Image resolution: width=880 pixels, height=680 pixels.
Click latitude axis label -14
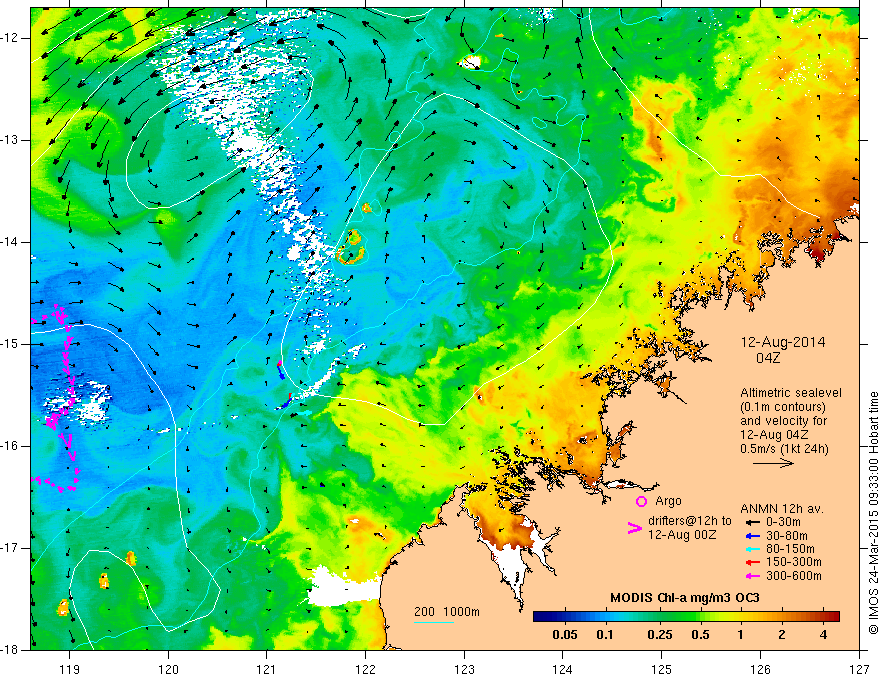click(10, 242)
